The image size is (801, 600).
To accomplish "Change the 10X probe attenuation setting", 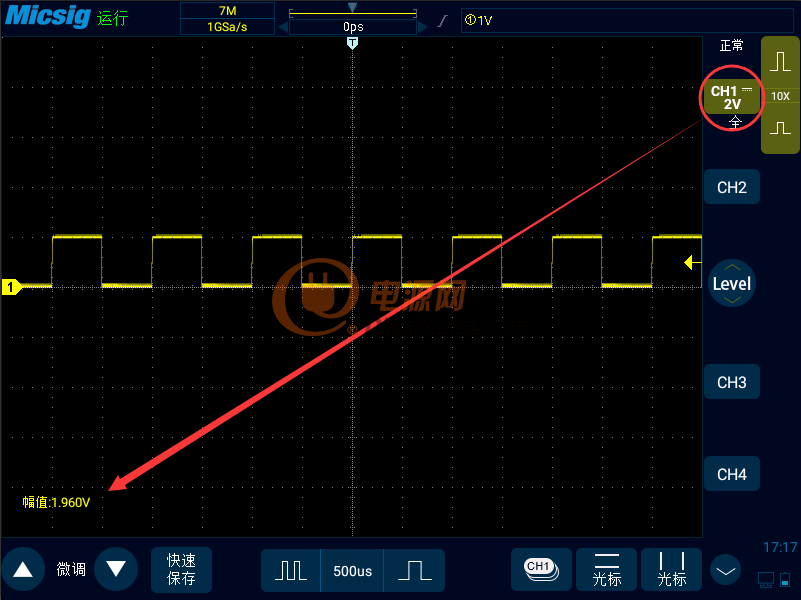I will tap(780, 96).
